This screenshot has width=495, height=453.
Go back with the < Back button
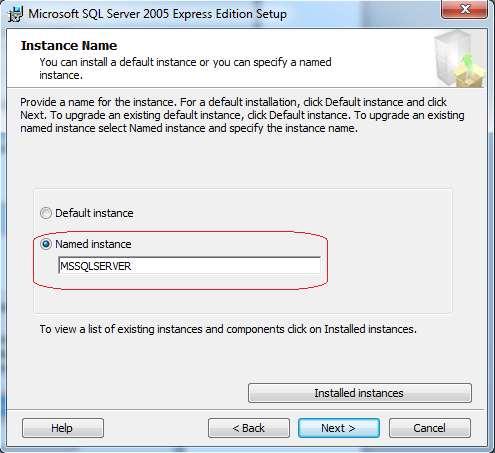click(x=249, y=428)
